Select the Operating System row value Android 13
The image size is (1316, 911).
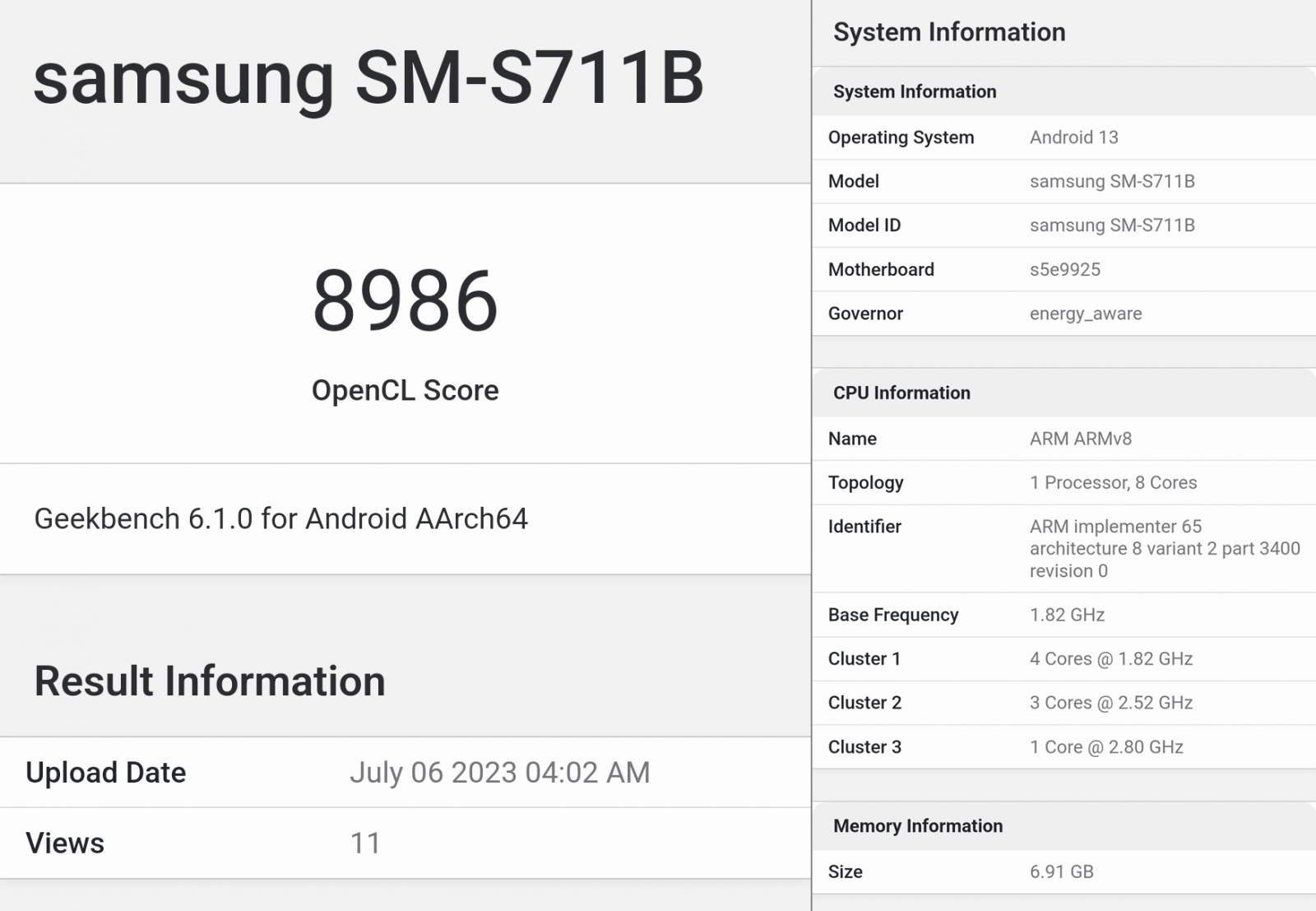[x=1073, y=137]
